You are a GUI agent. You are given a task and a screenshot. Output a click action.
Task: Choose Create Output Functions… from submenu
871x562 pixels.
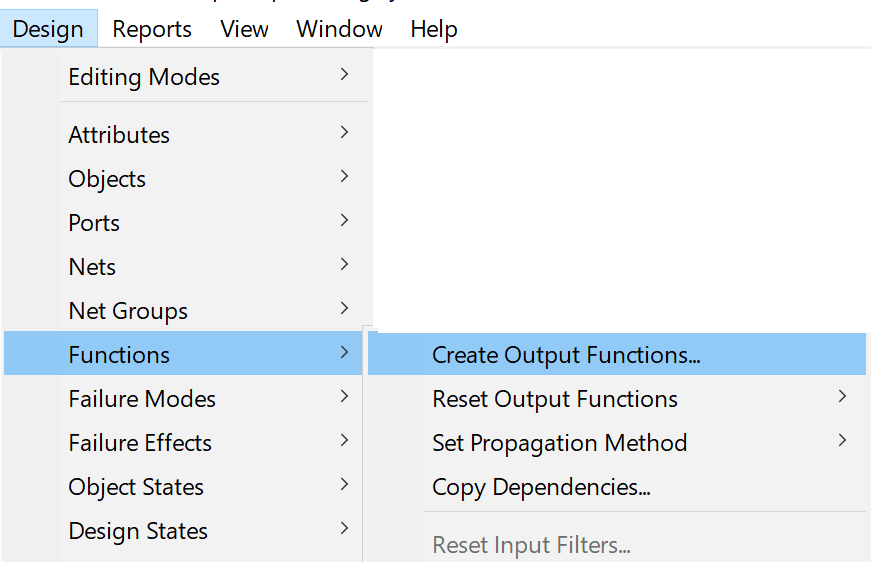[566, 355]
